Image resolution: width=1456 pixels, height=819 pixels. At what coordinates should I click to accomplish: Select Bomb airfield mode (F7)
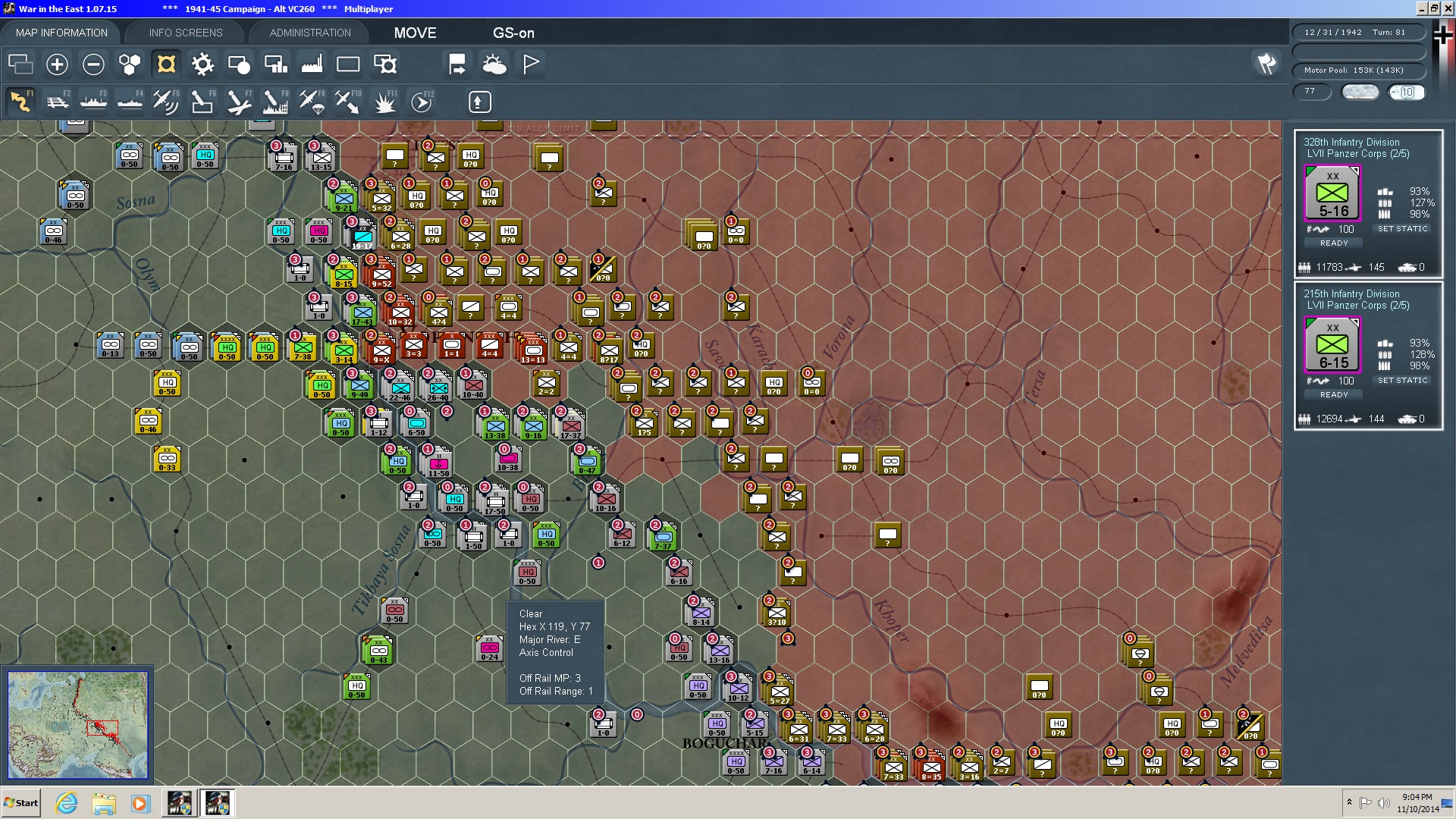pyautogui.click(x=239, y=102)
